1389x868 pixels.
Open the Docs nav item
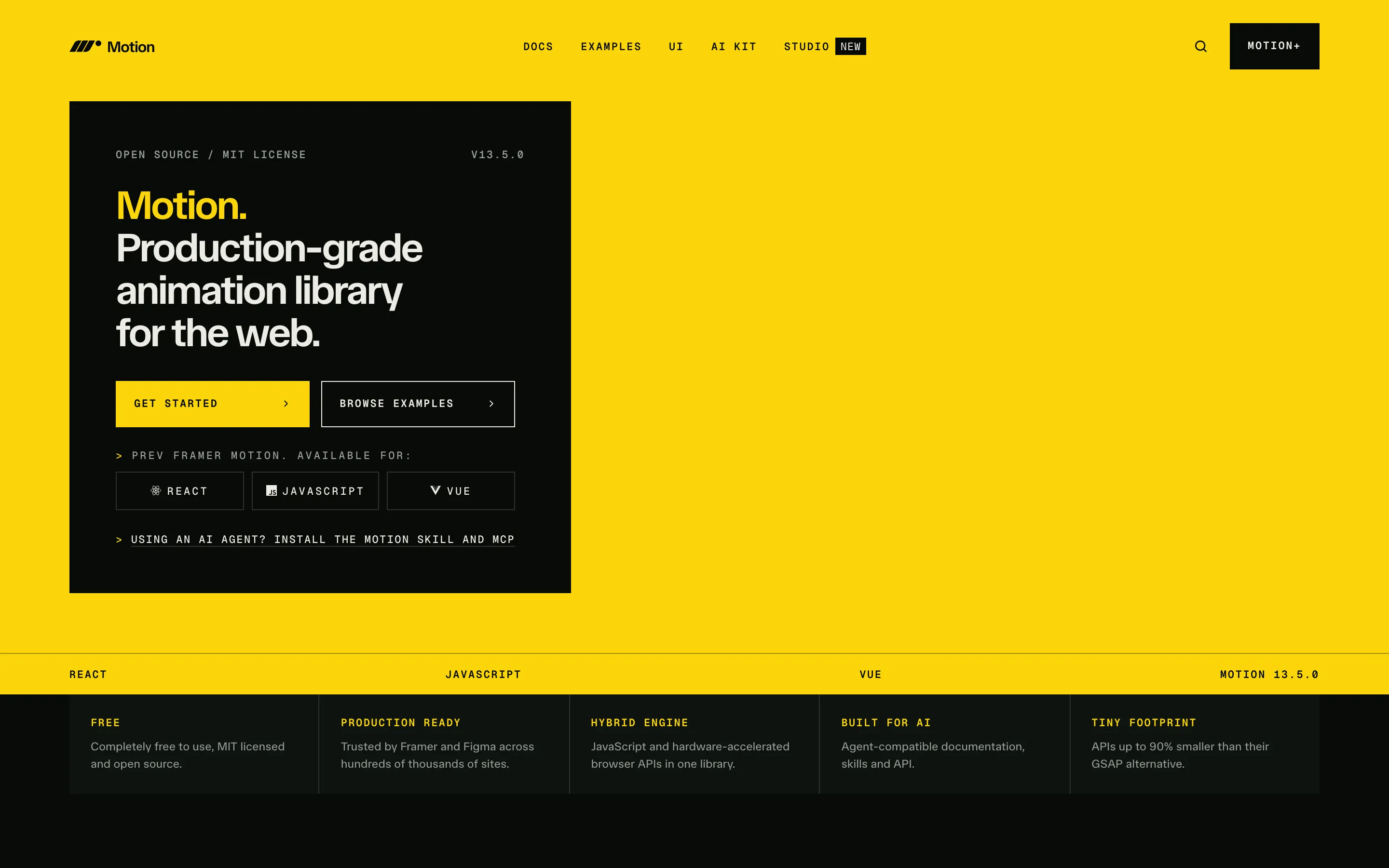(538, 46)
